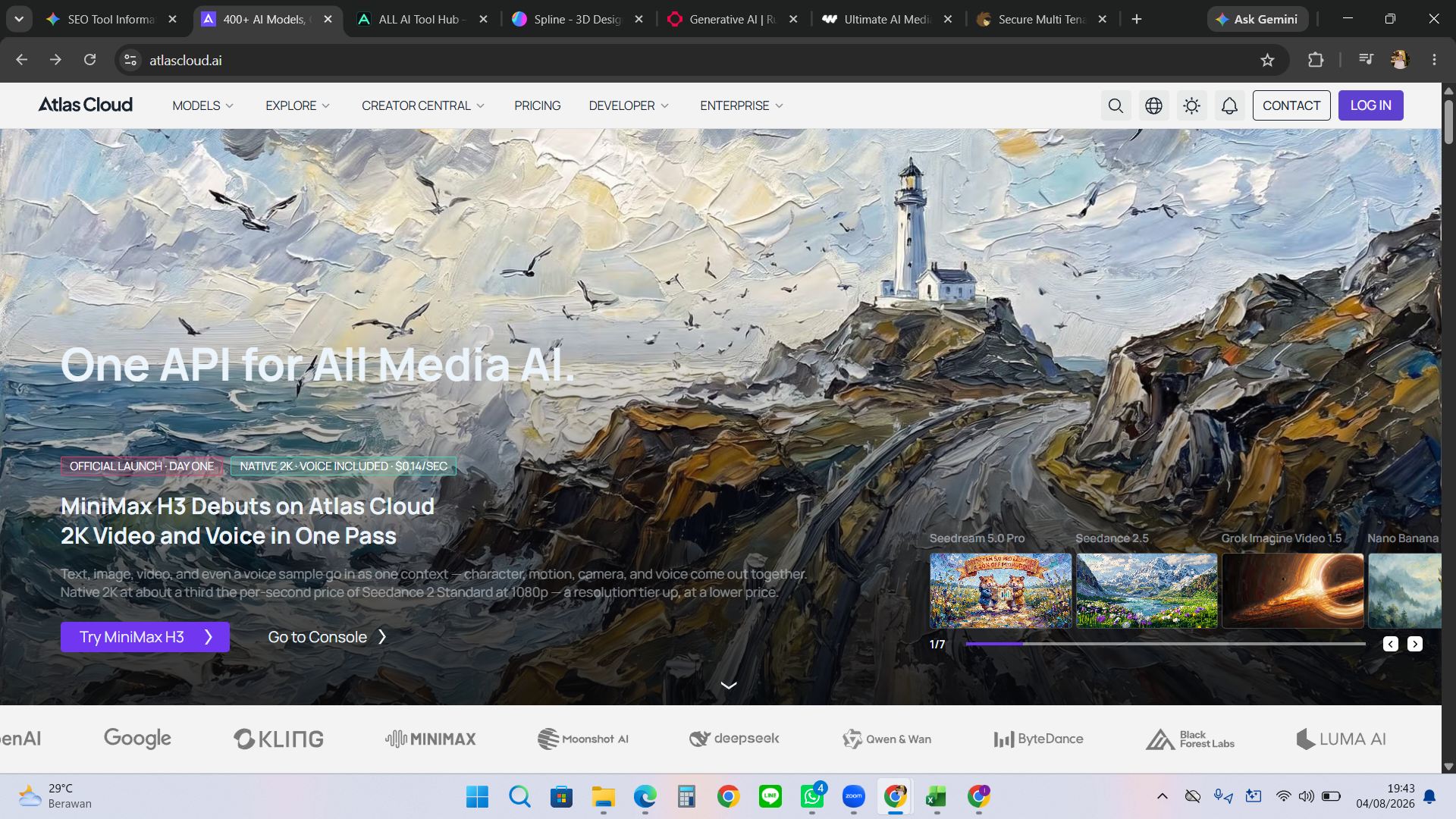Open the Calculator app from the taskbar
The image size is (1456, 819).
(687, 796)
